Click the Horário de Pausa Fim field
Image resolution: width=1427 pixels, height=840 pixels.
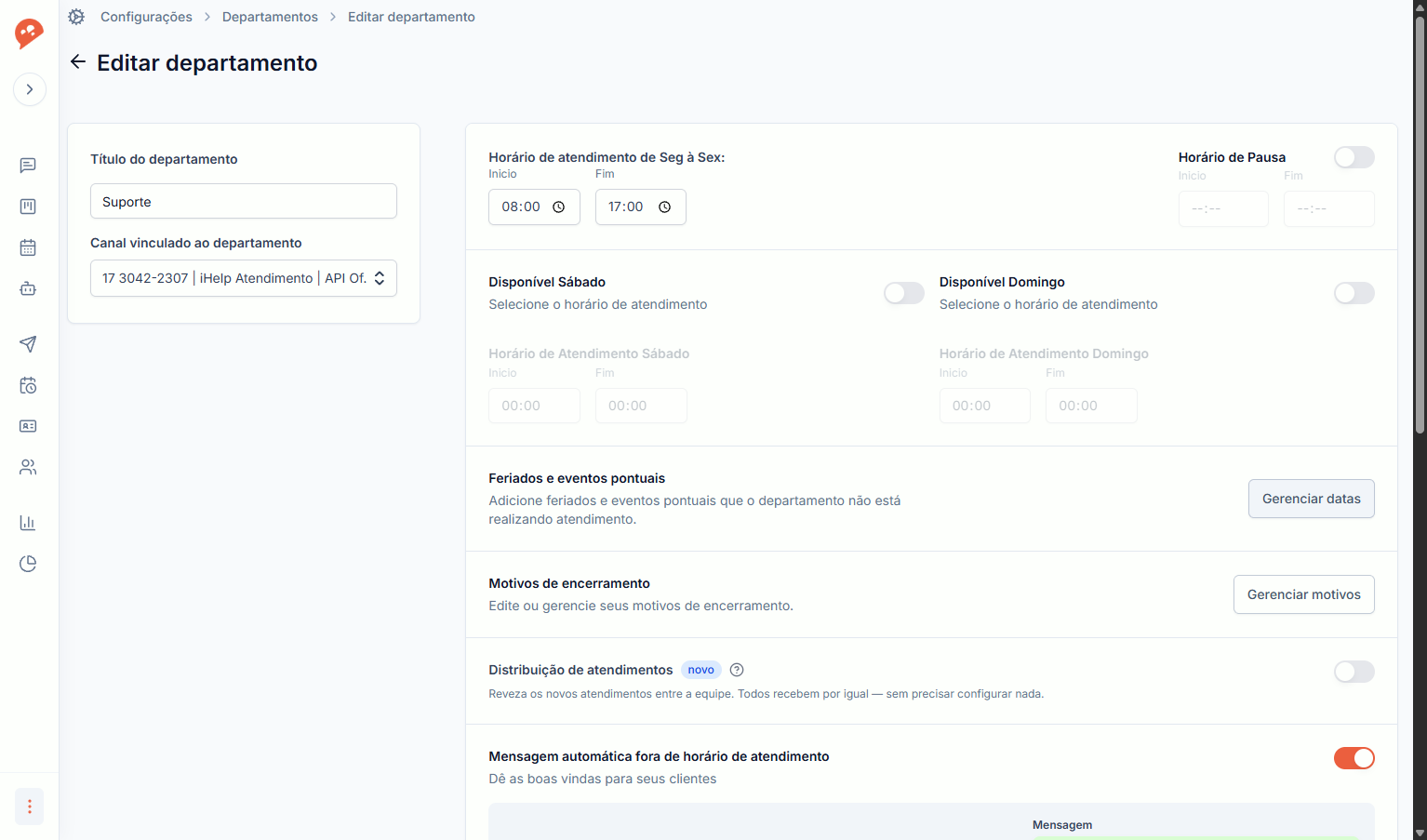pyautogui.click(x=1329, y=209)
